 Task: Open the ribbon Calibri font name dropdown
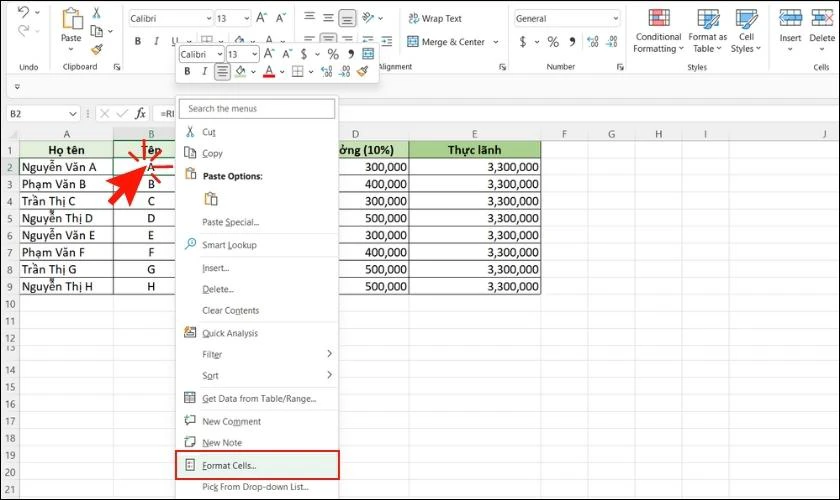[209, 18]
